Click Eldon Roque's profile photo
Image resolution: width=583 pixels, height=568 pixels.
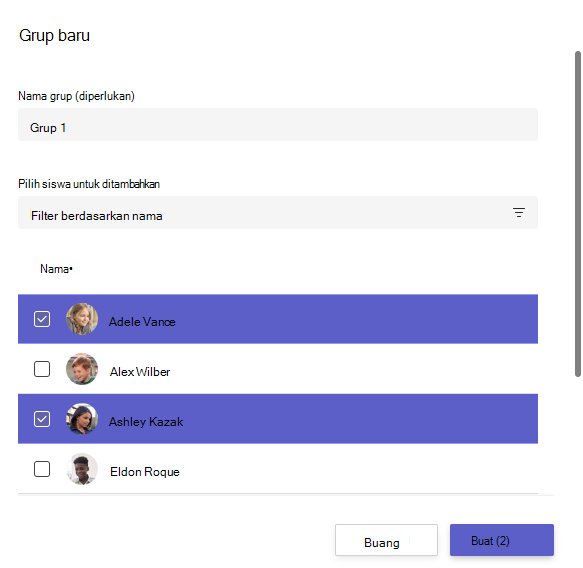[82, 469]
